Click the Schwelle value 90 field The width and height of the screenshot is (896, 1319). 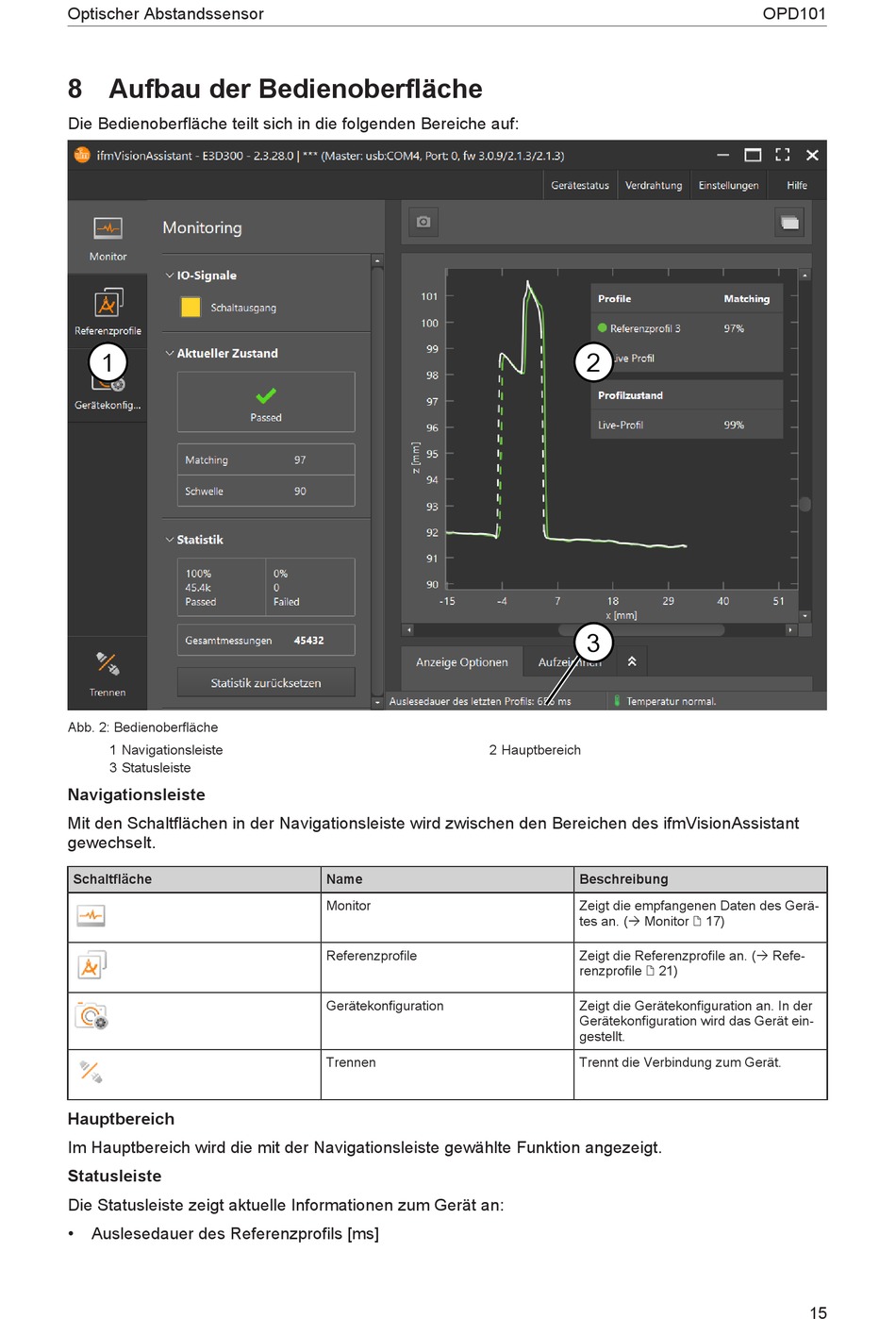(266, 491)
